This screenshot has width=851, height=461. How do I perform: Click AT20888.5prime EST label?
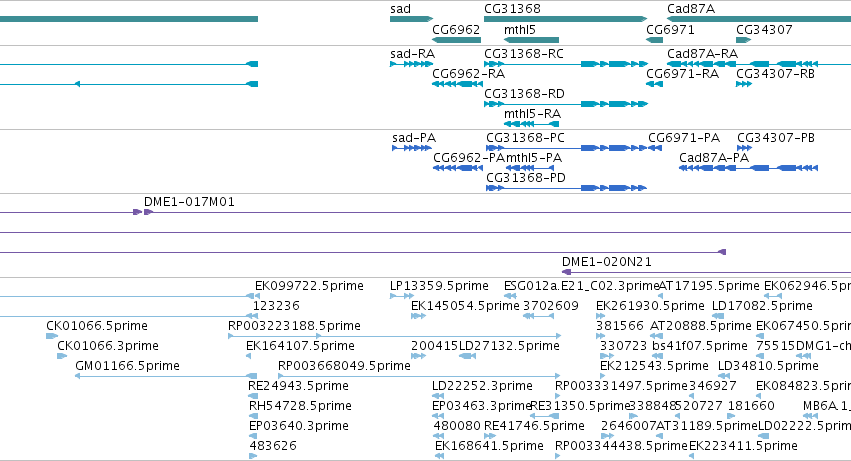point(701,326)
